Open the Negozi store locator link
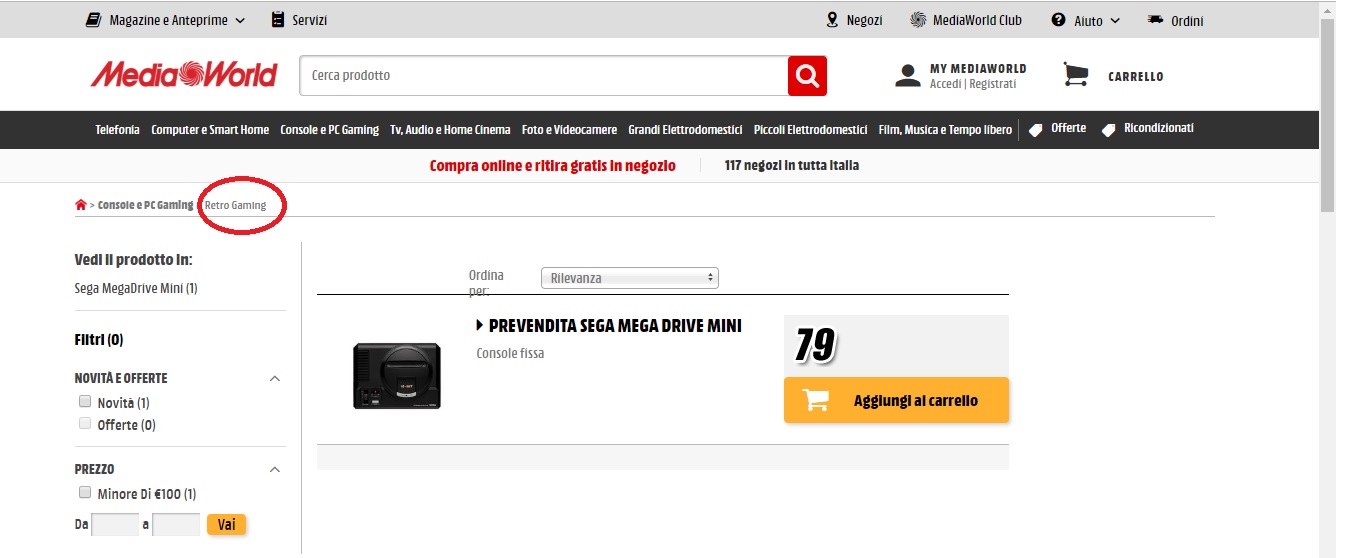Image resolution: width=1368 pixels, height=558 pixels. 864,20
